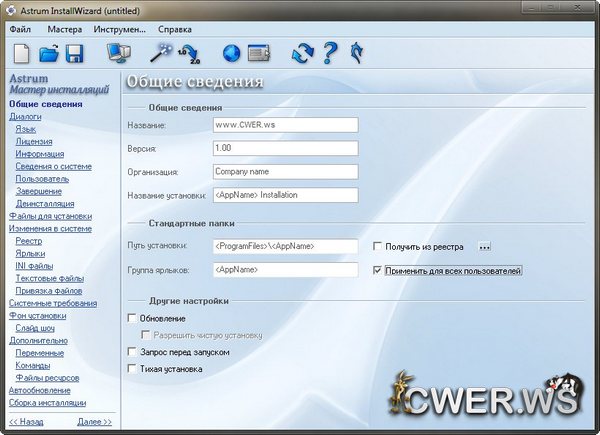Select Лицензия in the sidebar tree
This screenshot has height=435, width=600.
click(x=34, y=142)
